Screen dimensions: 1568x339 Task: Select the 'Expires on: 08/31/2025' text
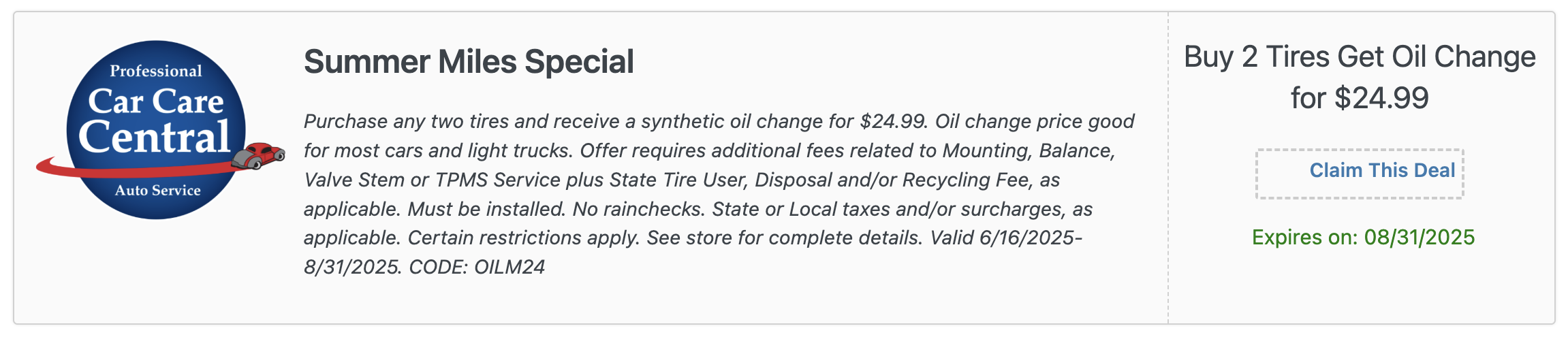1363,238
